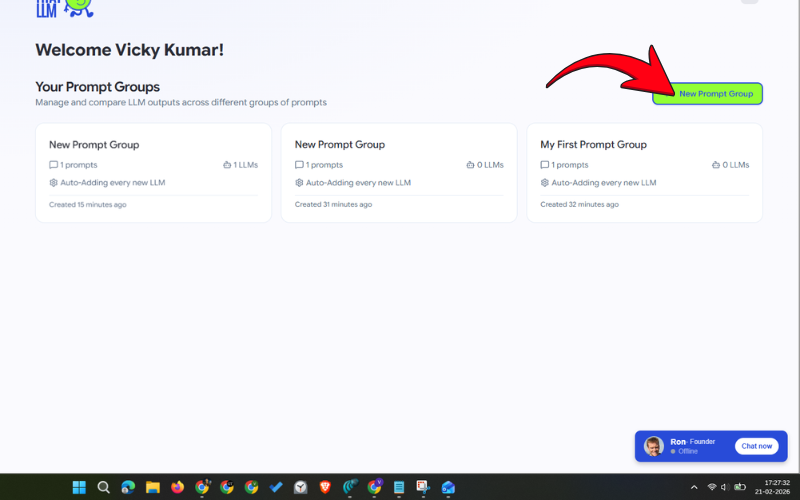Open the prompt group created 31 minutes ago
The height and width of the screenshot is (500, 800).
coord(398,173)
